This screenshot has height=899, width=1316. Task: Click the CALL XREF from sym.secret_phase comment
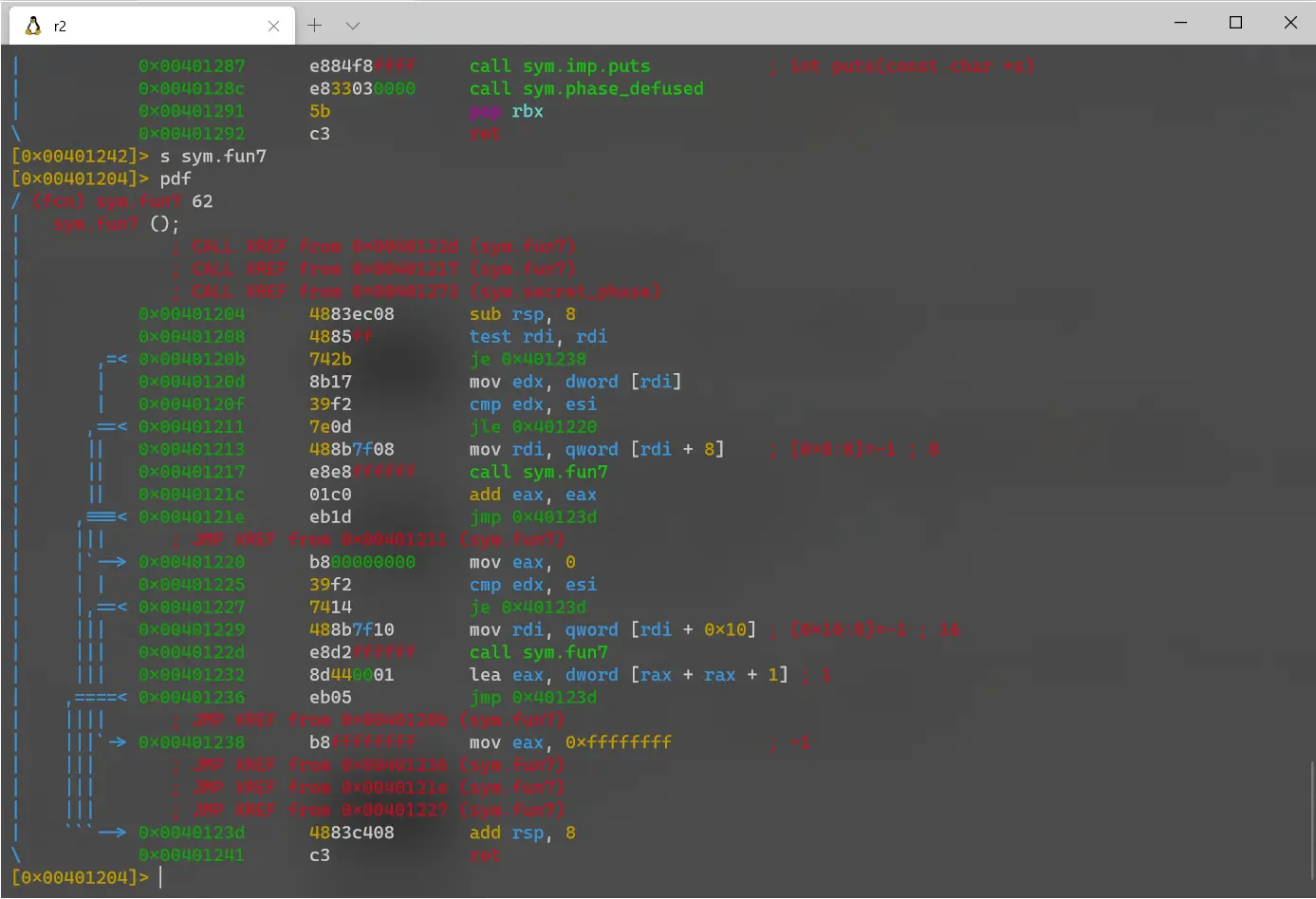pos(417,291)
